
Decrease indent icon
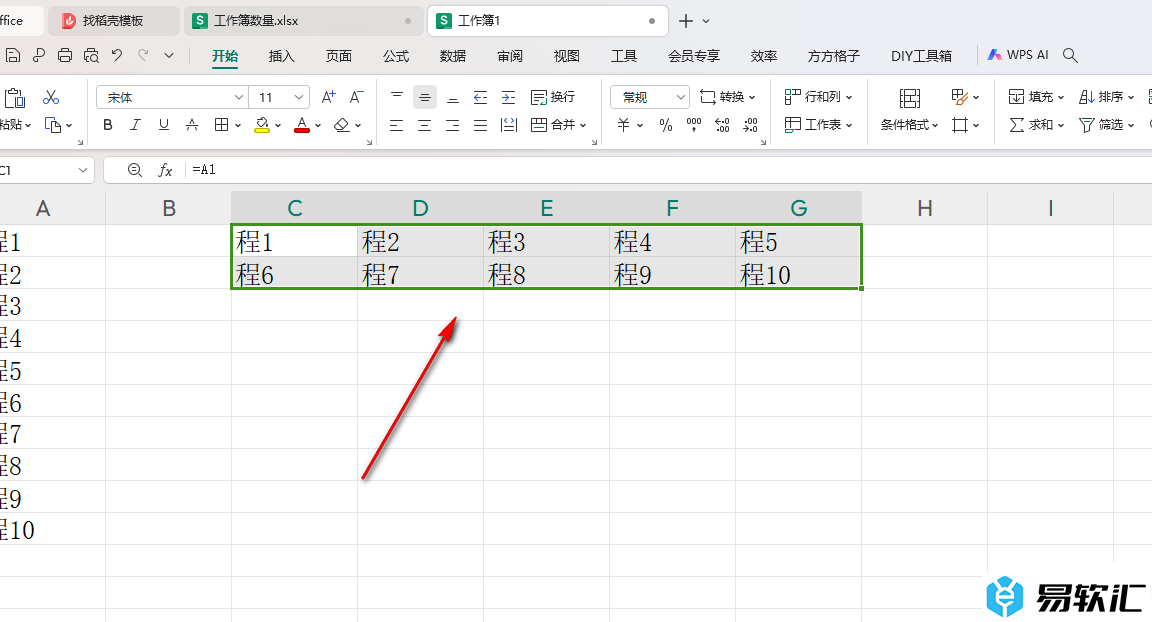point(480,97)
